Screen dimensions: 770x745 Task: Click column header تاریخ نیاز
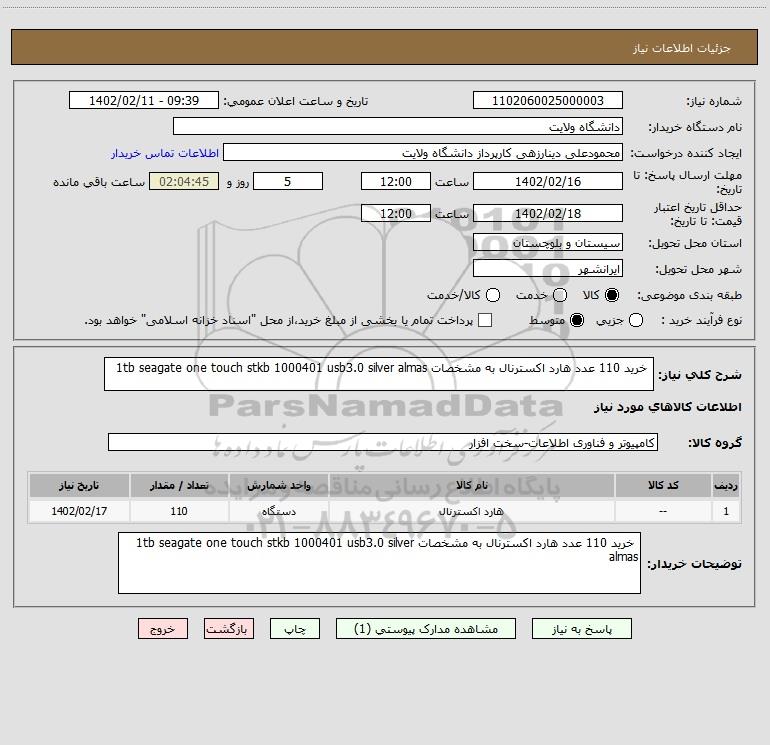[x=79, y=486]
